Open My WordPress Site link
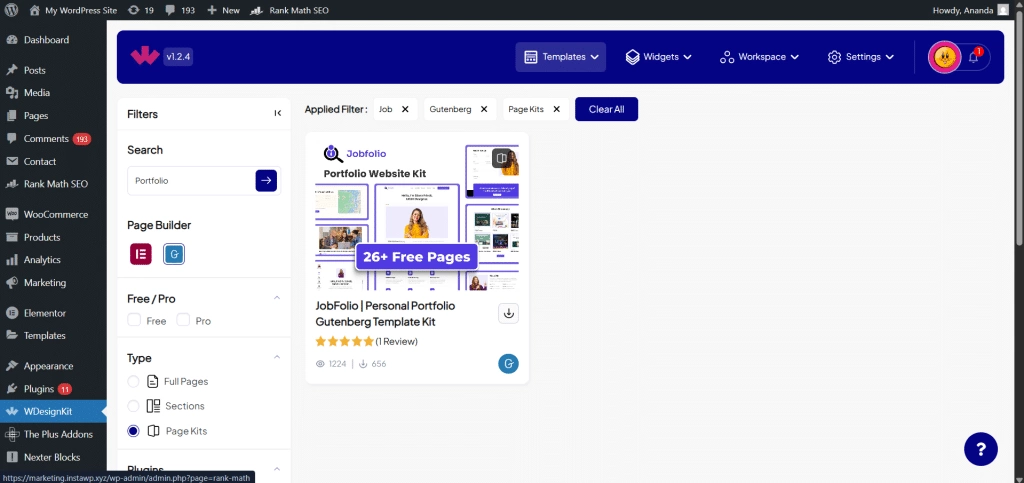This screenshot has height=483, width=1024. click(74, 10)
